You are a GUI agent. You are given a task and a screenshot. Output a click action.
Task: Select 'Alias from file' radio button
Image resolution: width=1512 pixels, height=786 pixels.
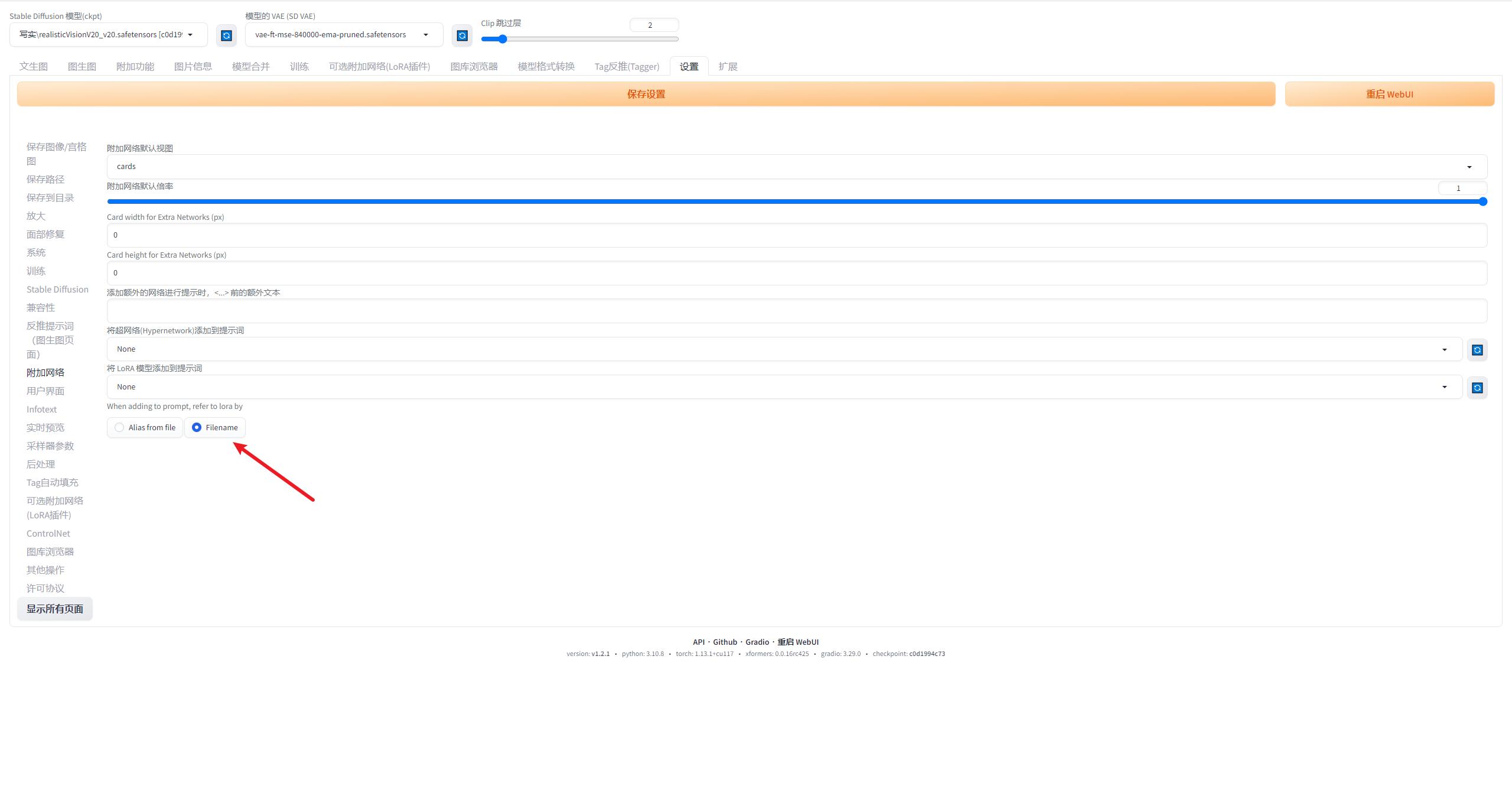[x=119, y=427]
